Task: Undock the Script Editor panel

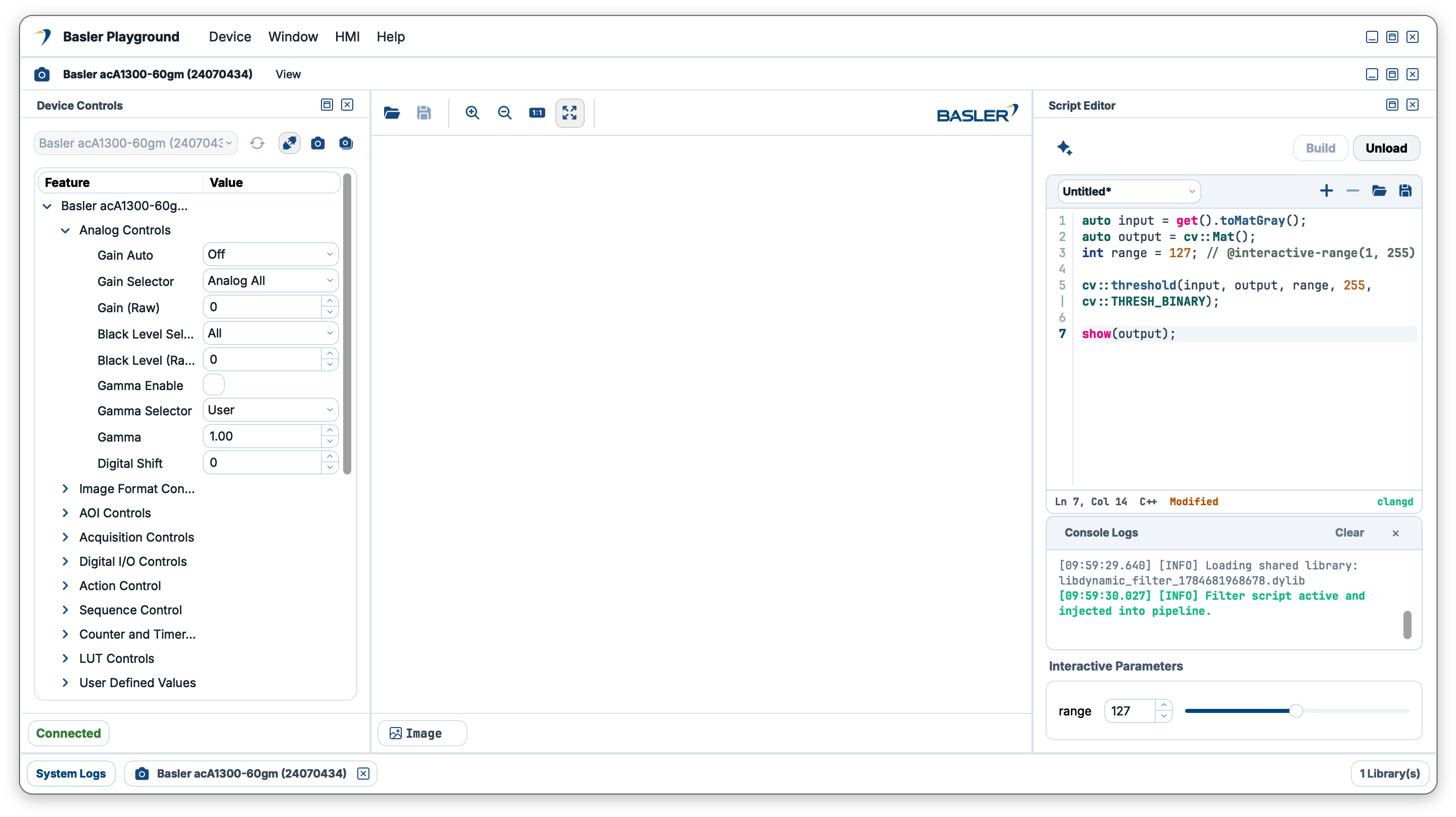Action: point(1392,105)
